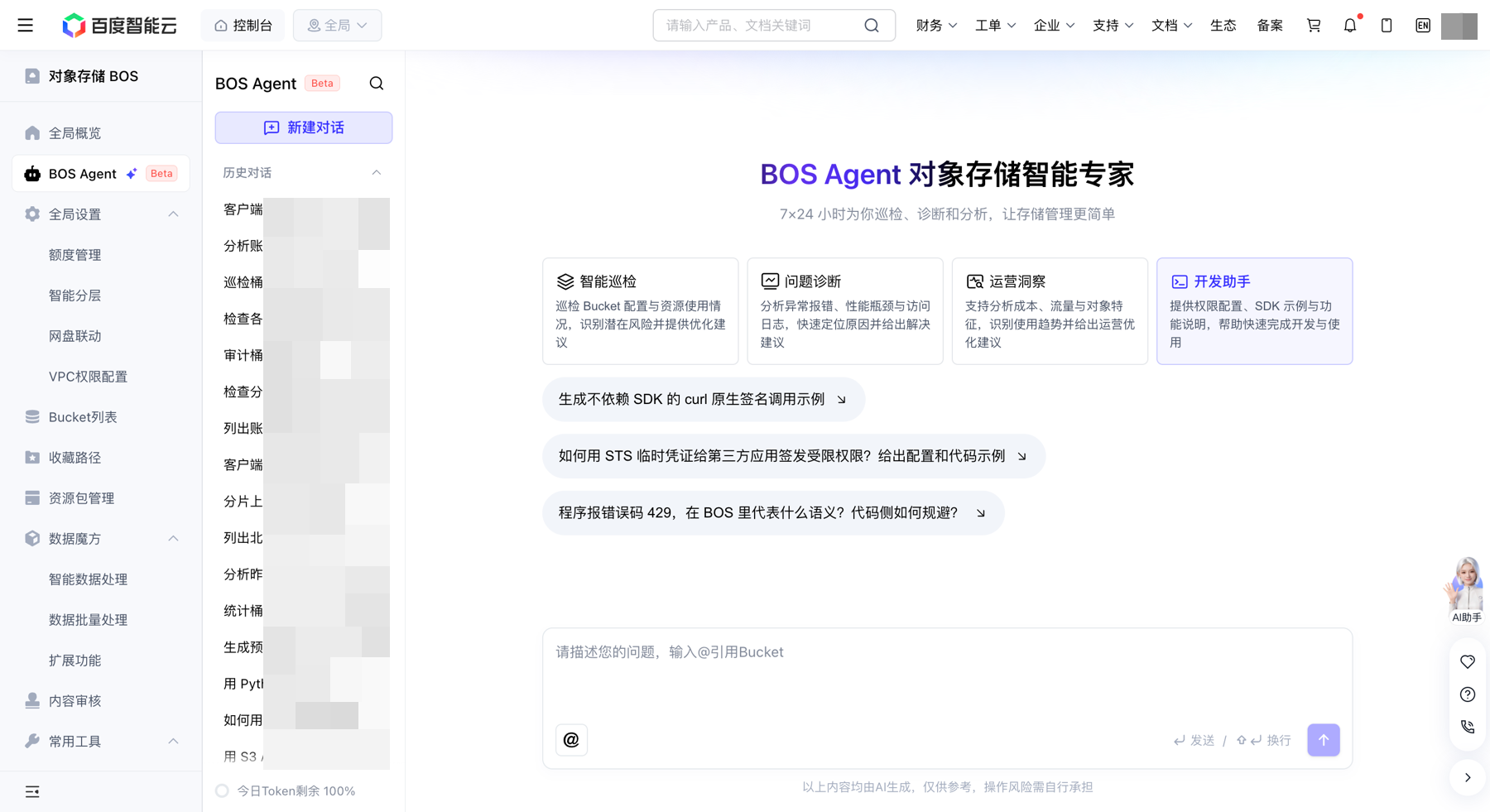The height and width of the screenshot is (812, 1490).
Task: Click the 控制台 console button
Action: coord(243,26)
